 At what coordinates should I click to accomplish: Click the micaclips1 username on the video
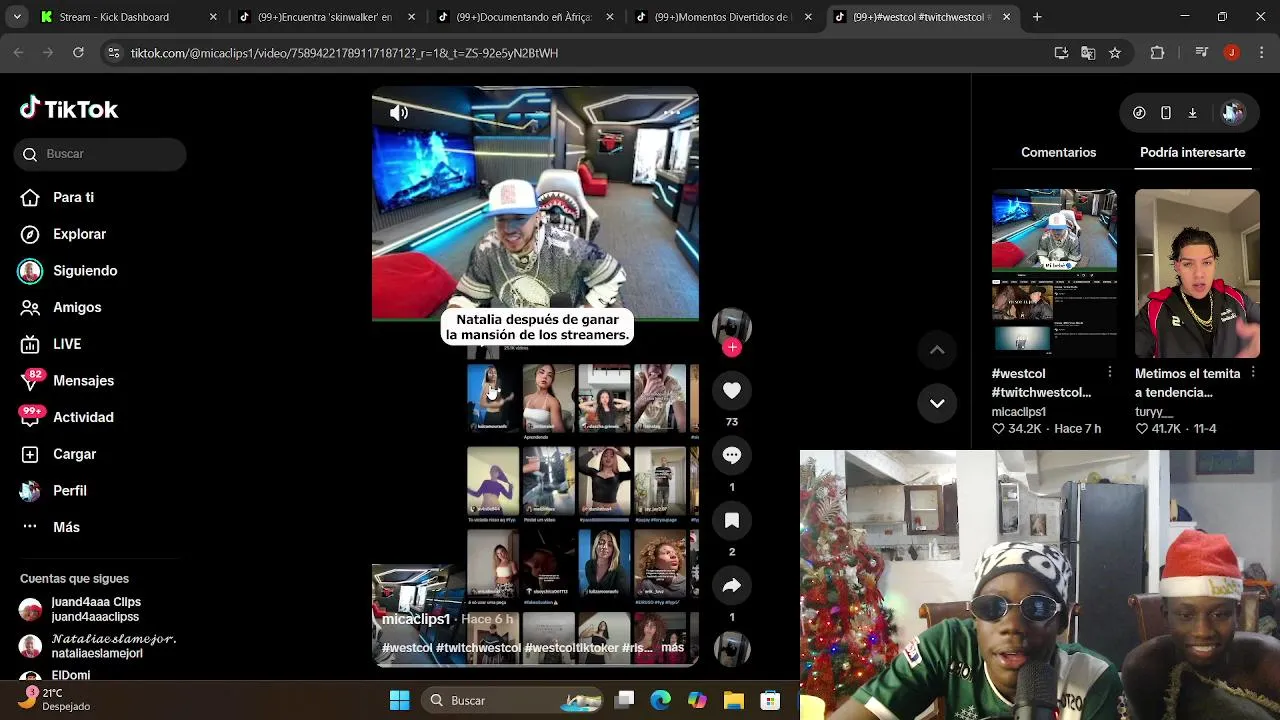[x=416, y=619]
